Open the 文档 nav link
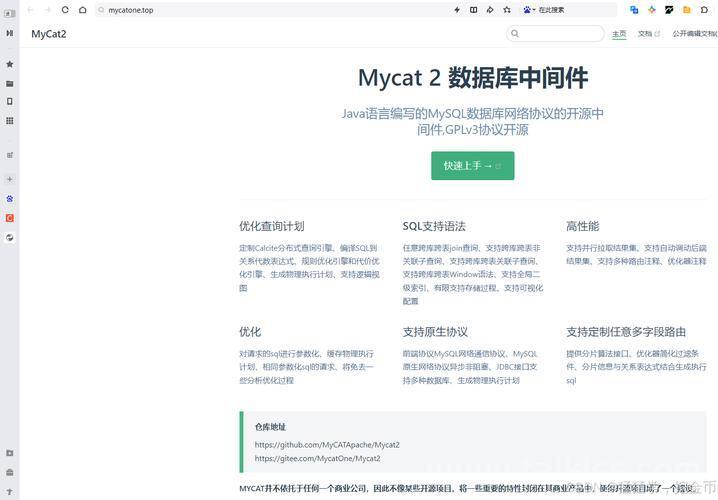 coord(648,34)
